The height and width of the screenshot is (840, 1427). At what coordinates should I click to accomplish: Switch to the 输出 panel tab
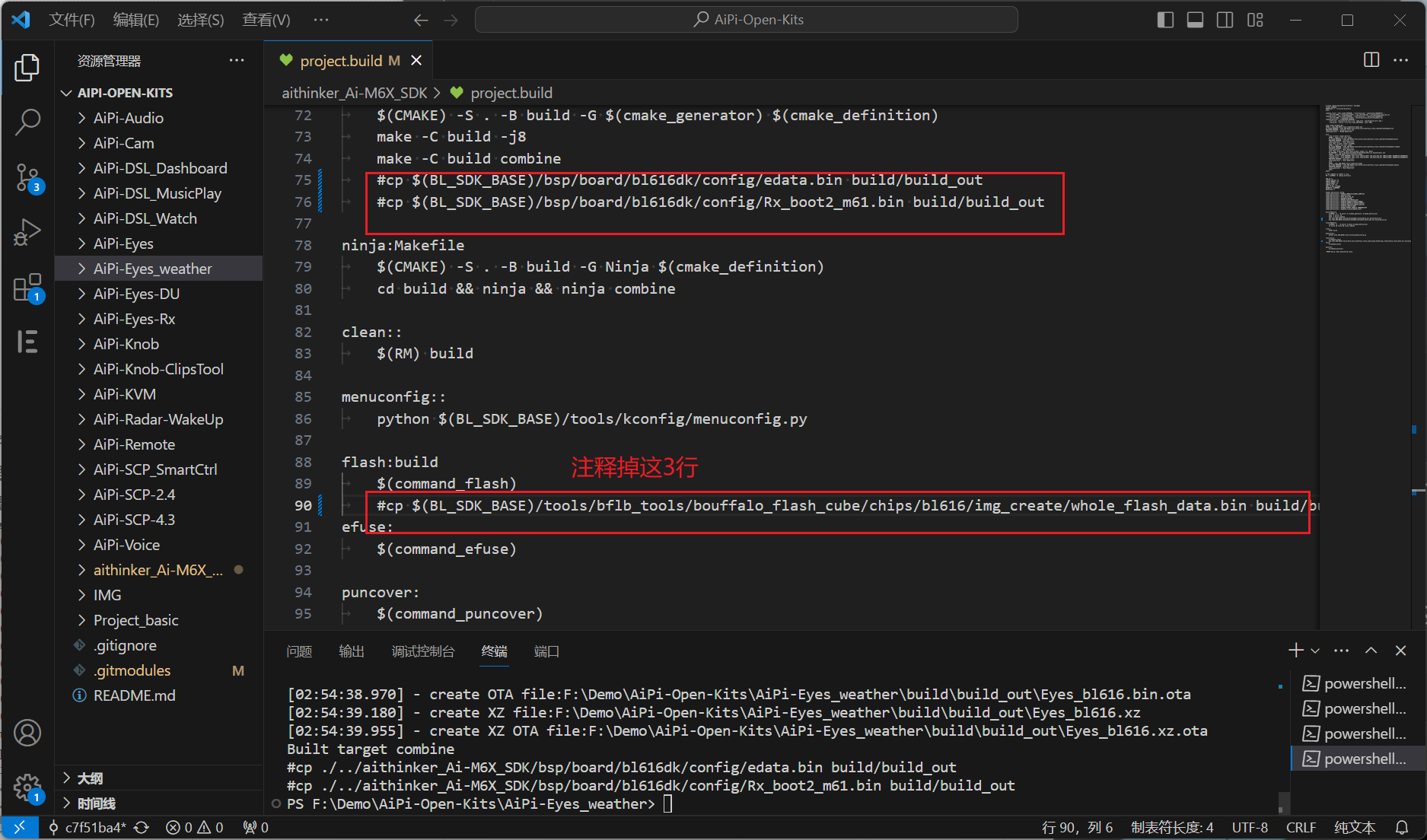click(x=352, y=651)
